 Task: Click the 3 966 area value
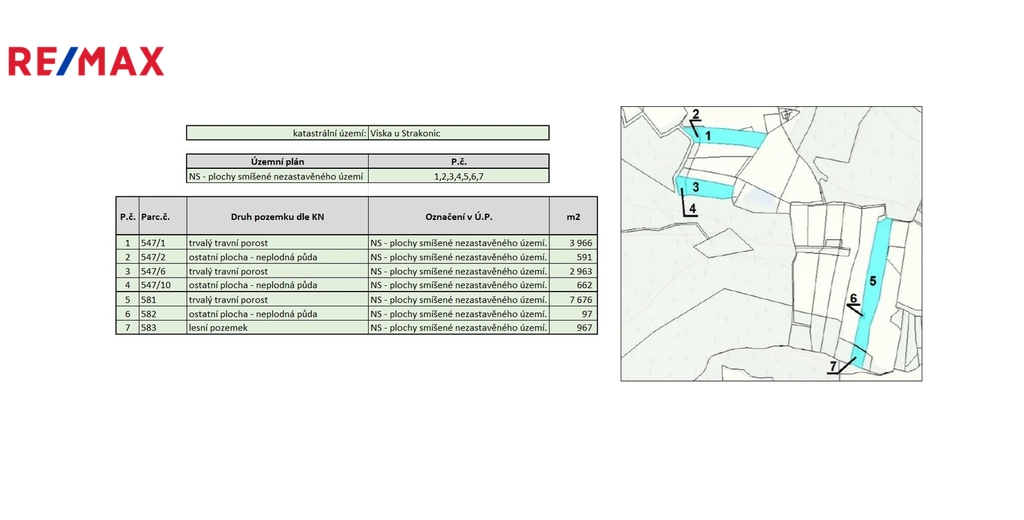point(573,243)
